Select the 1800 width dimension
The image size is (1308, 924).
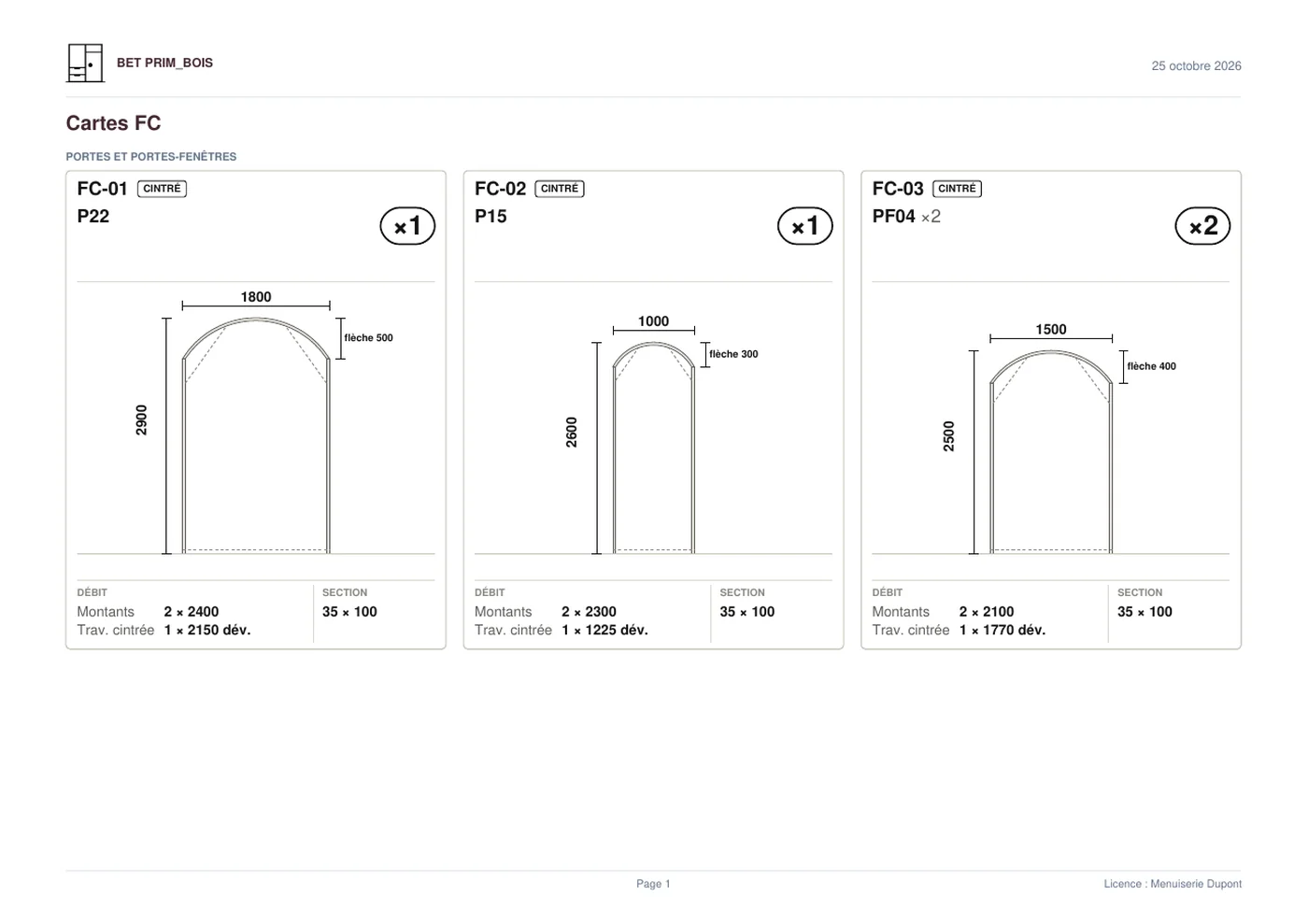click(256, 297)
